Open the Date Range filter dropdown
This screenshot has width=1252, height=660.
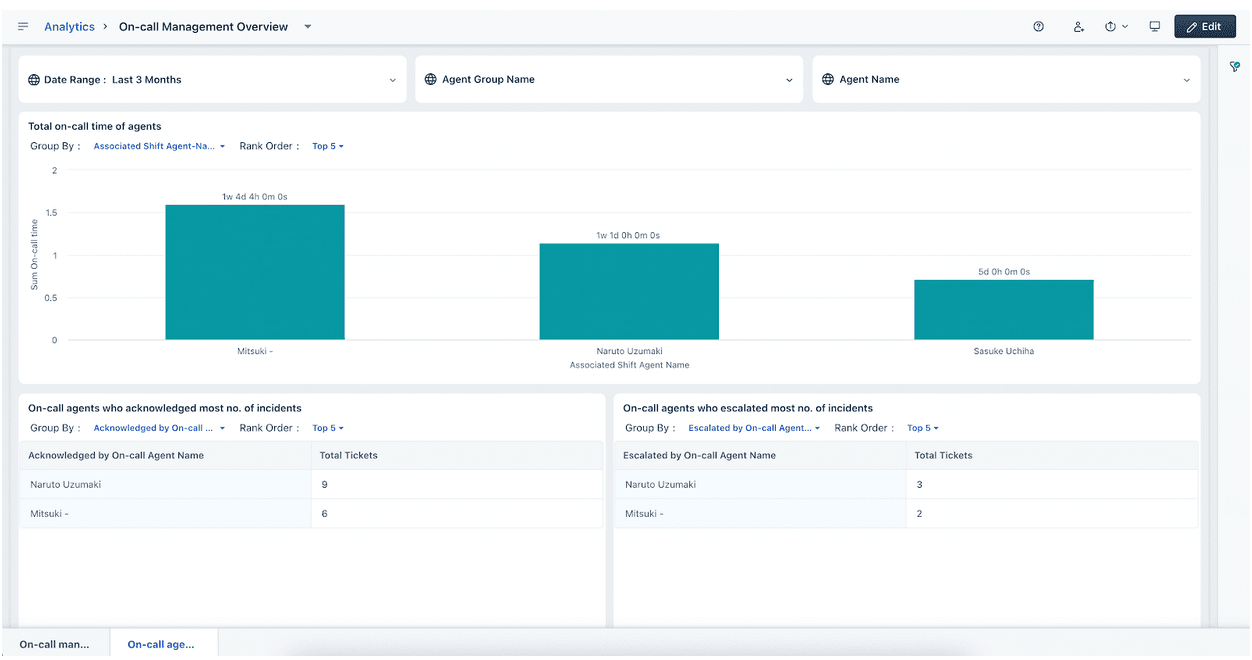pos(212,80)
